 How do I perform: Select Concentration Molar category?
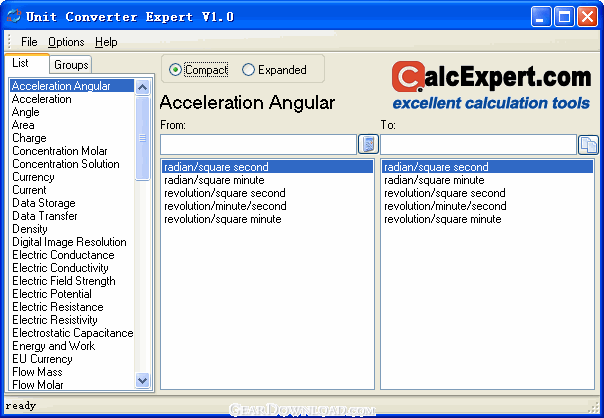[72, 151]
